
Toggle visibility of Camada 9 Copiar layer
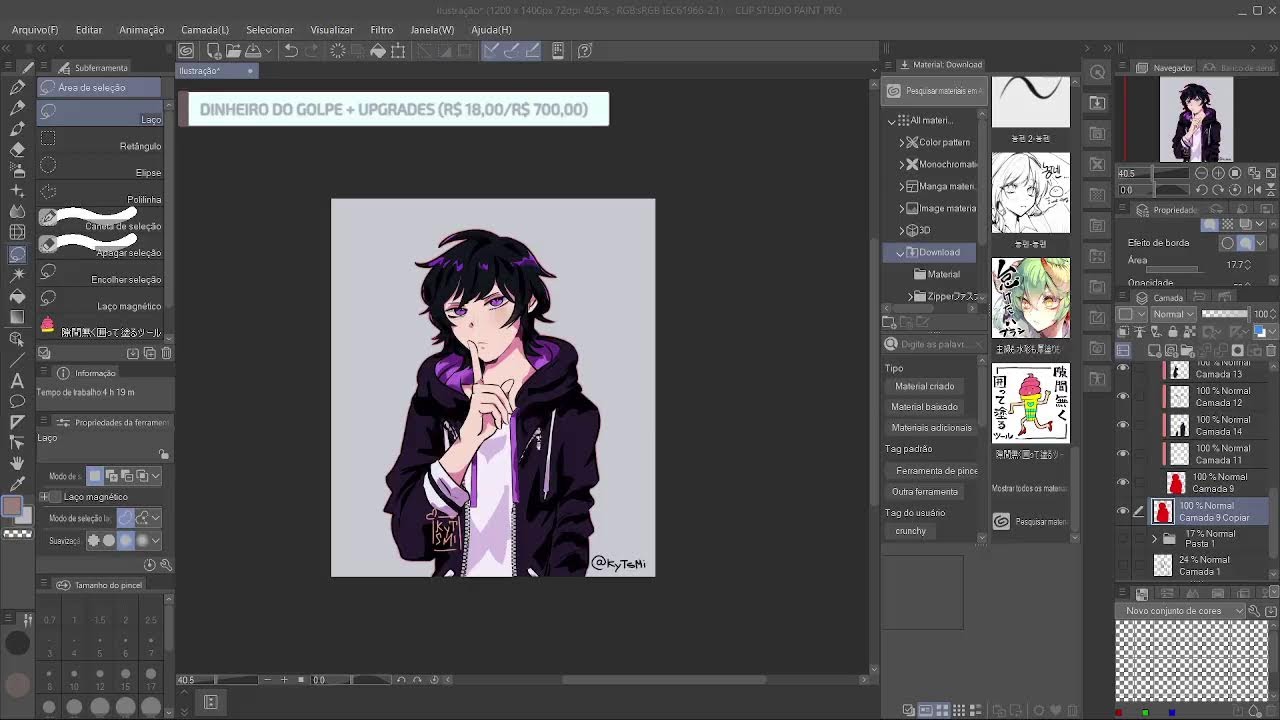tap(1123, 511)
